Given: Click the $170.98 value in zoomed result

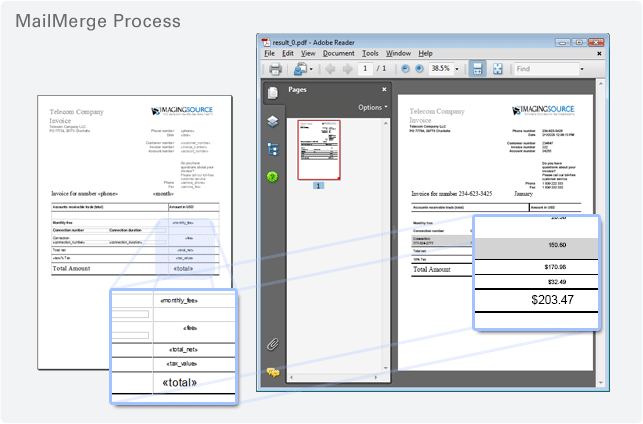Looking at the screenshot, I should tap(555, 267).
